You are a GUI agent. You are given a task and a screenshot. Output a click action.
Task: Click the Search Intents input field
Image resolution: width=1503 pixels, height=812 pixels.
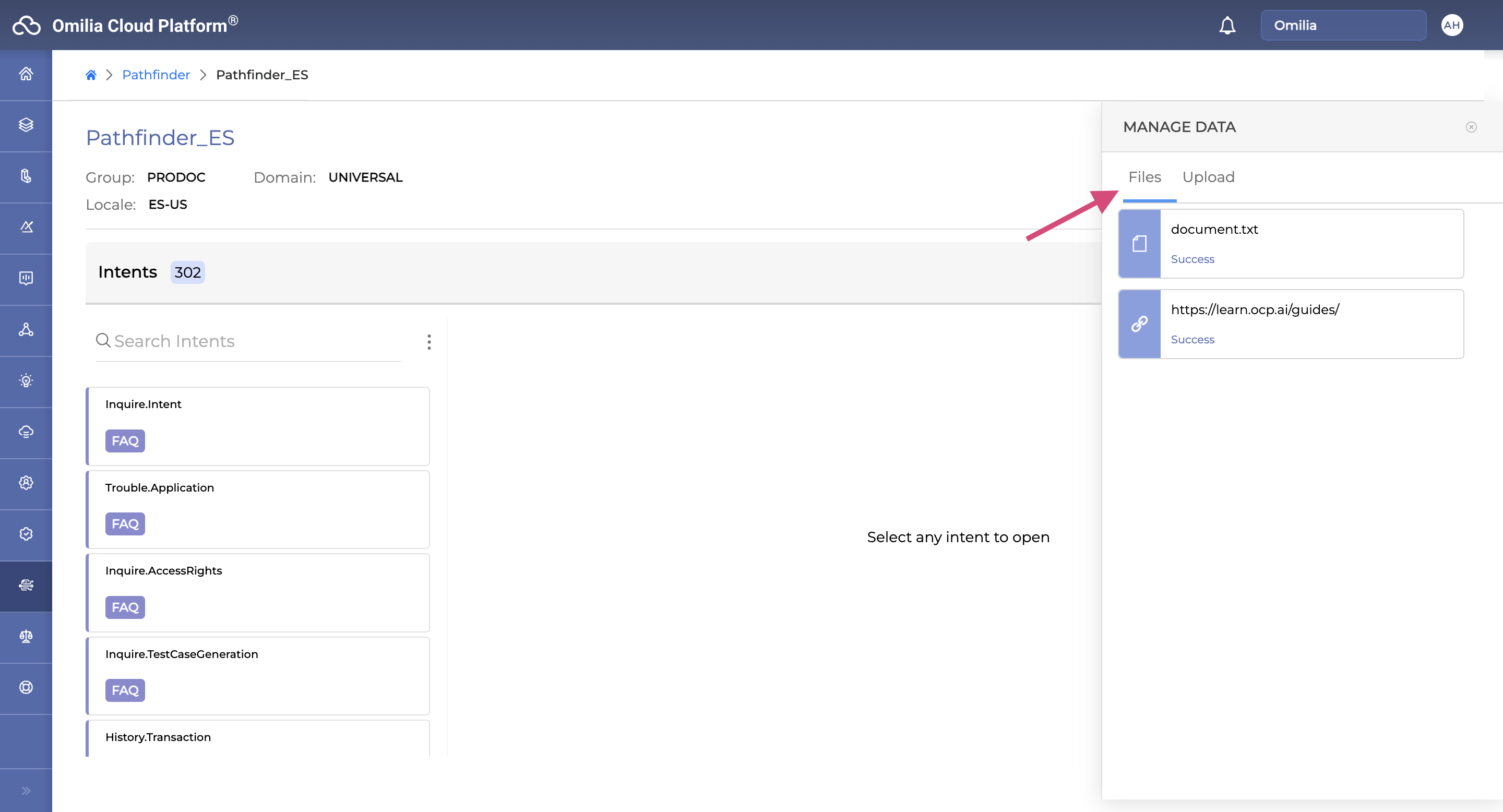pos(251,341)
